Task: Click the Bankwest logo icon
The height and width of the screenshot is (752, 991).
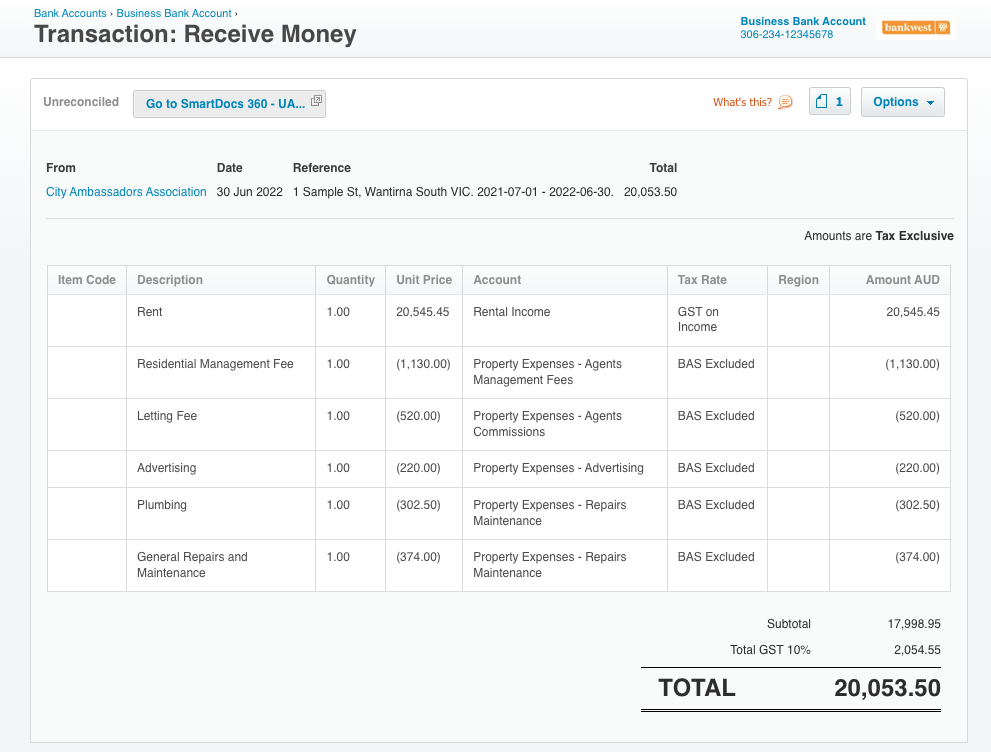Action: tap(916, 28)
